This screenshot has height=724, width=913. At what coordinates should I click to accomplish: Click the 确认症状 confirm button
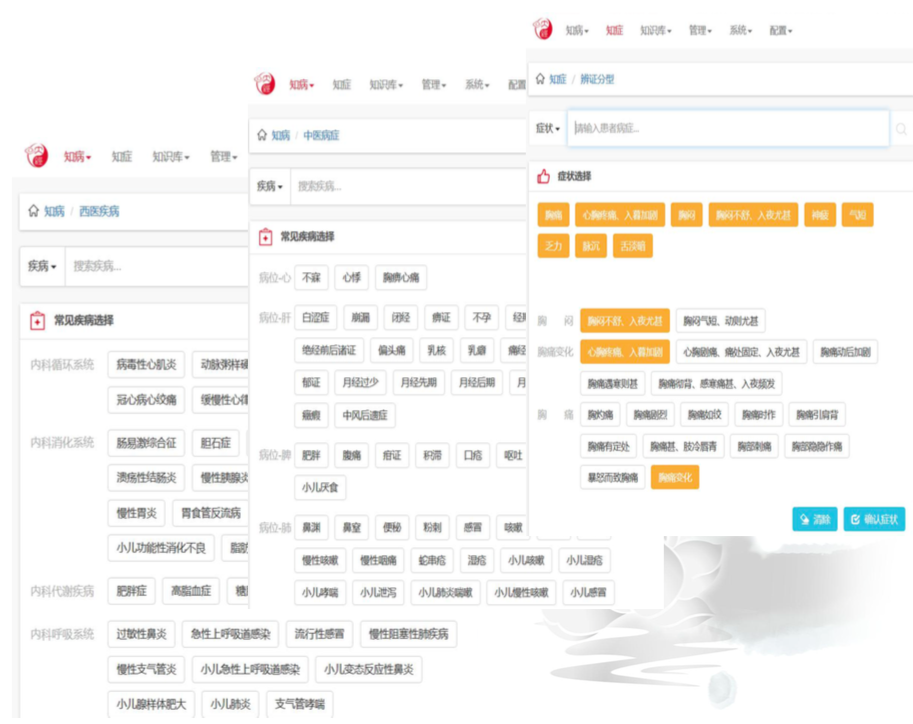point(873,519)
